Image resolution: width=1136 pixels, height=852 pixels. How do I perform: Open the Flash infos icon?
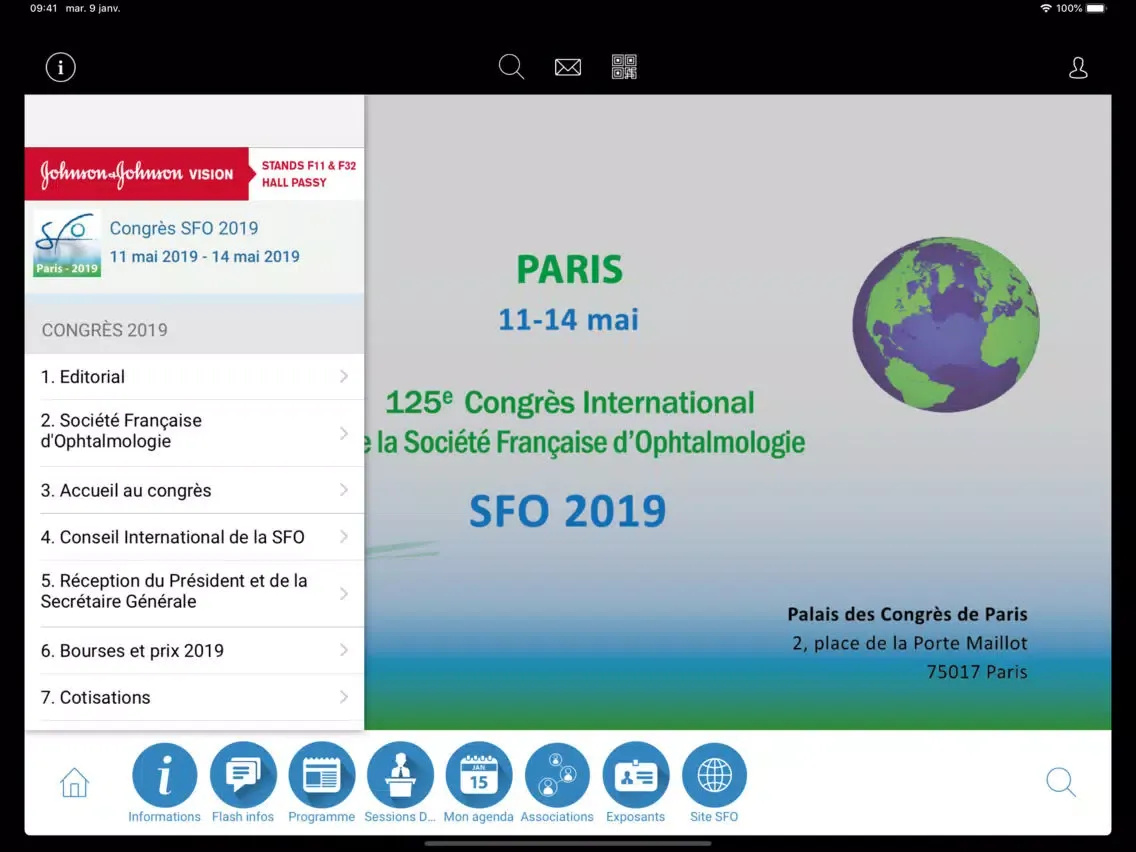point(243,775)
